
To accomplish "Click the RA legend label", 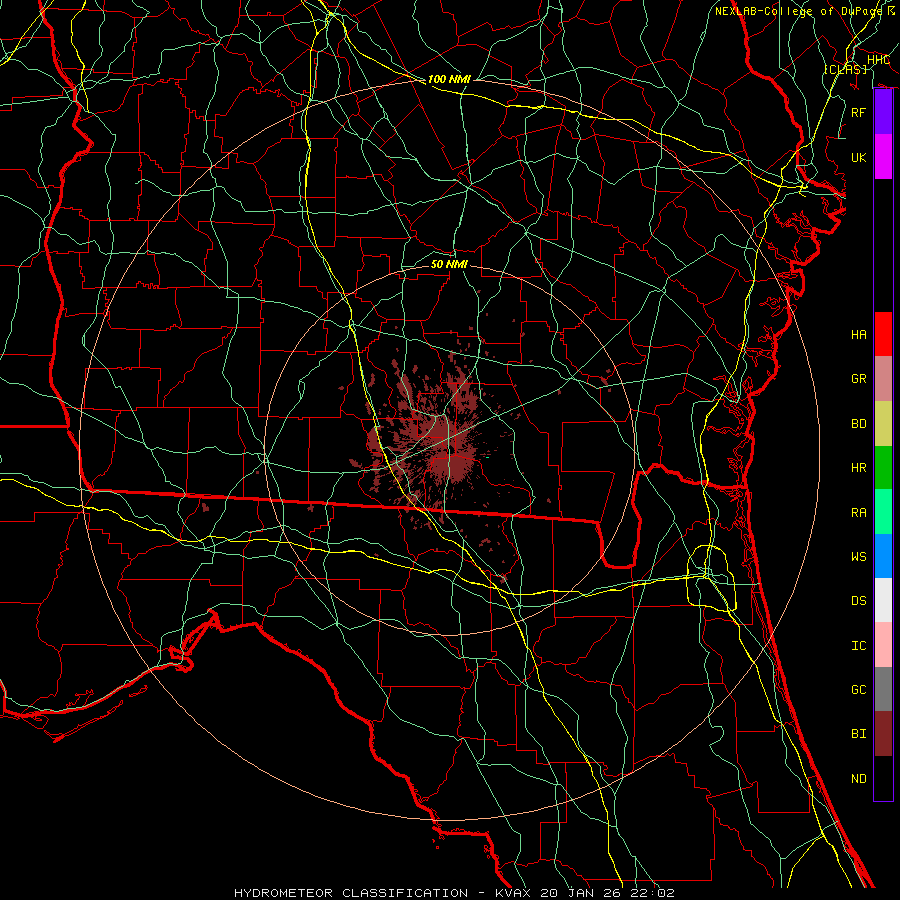I will [859, 513].
